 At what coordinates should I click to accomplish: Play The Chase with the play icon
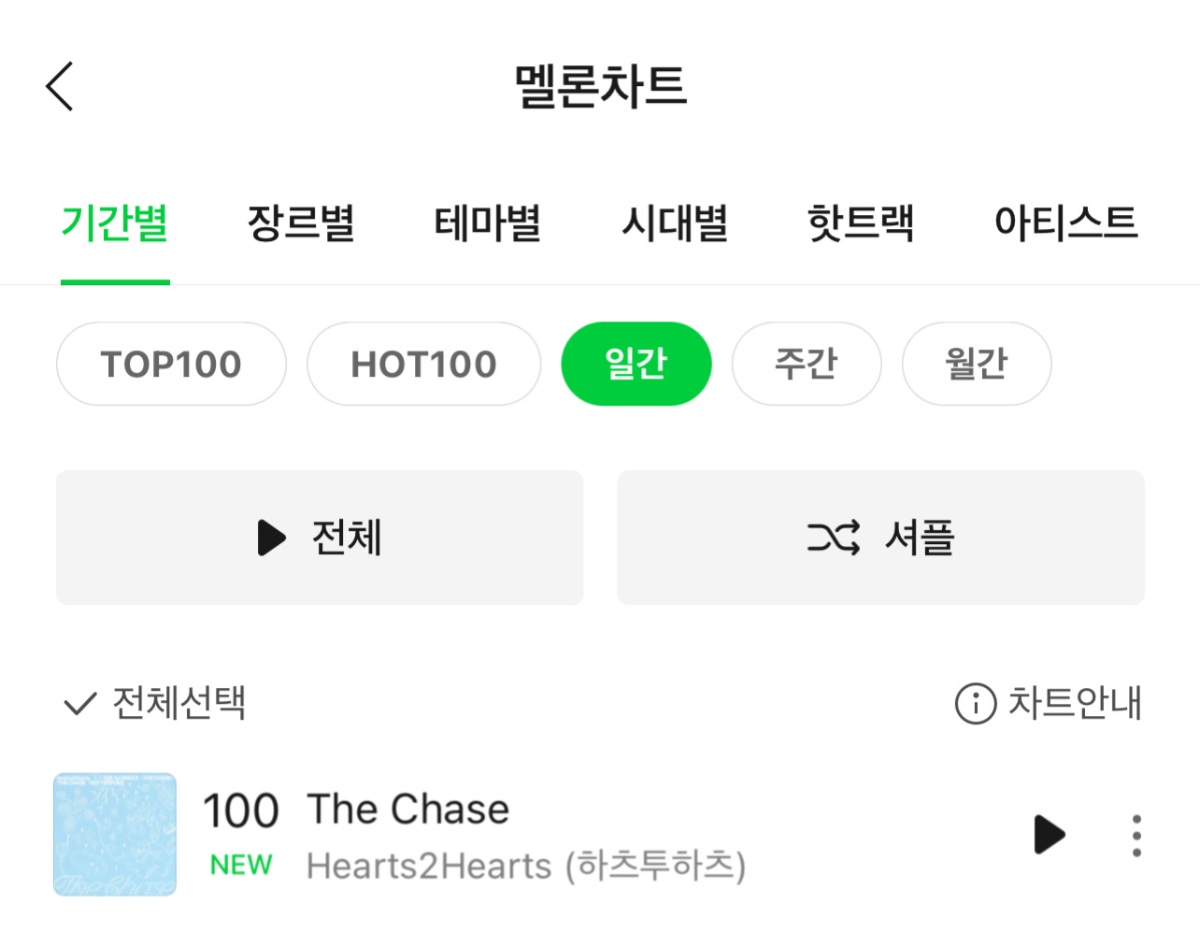1049,834
